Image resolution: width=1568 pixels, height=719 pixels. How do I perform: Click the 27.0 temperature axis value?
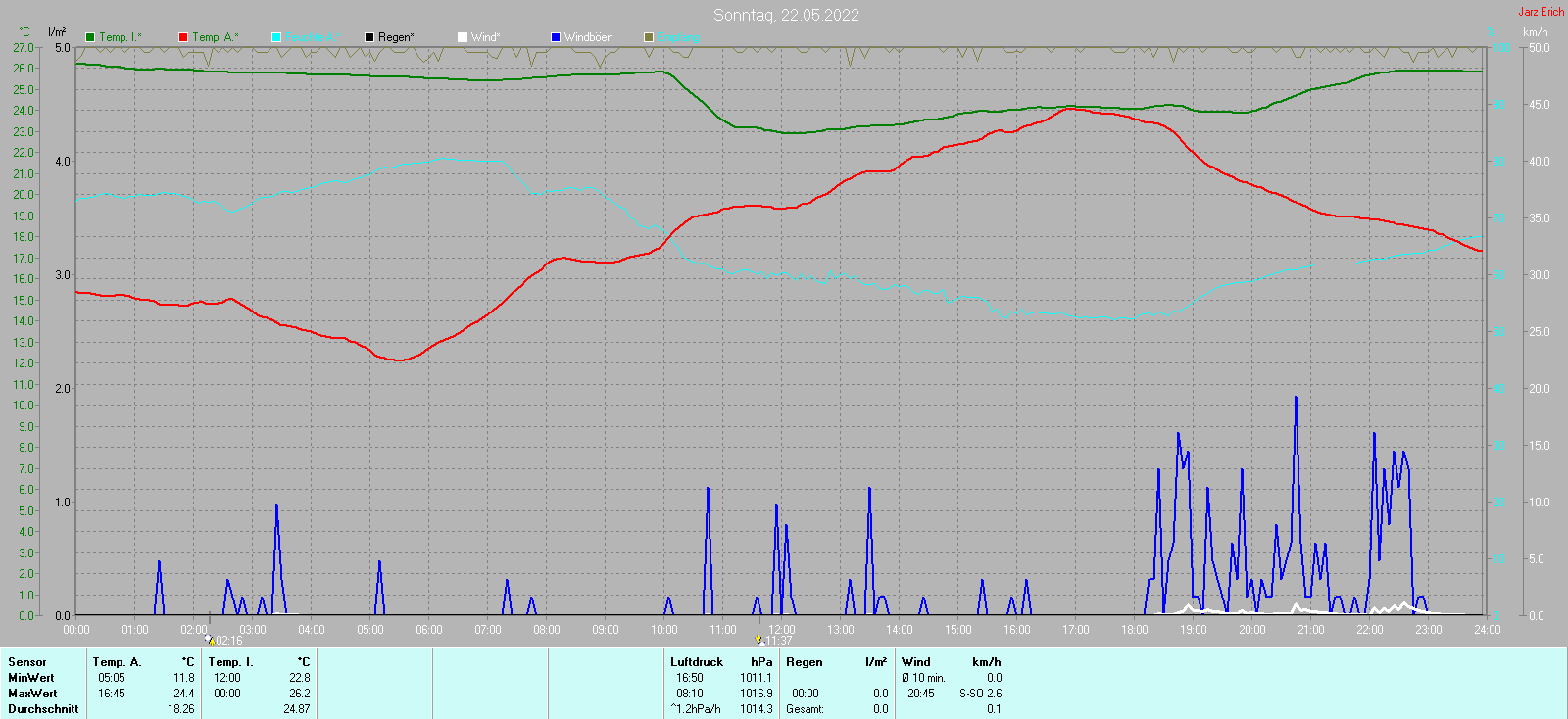tap(24, 47)
